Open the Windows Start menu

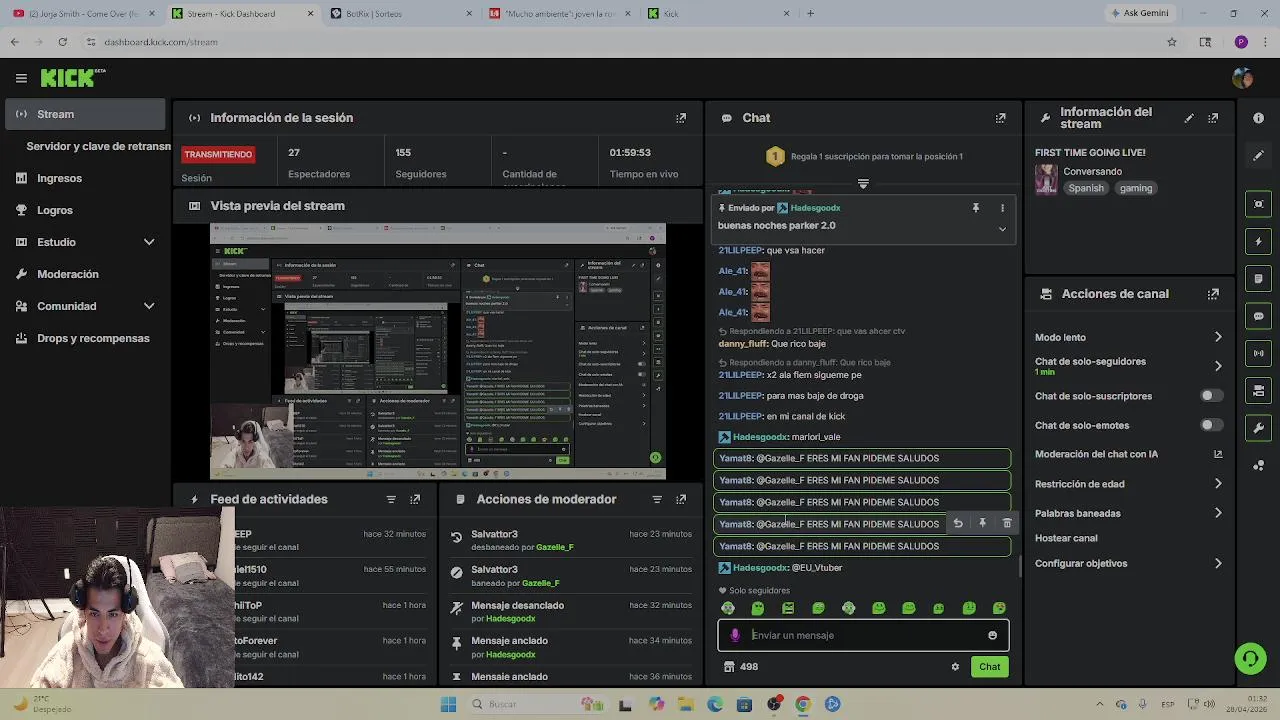pos(449,704)
